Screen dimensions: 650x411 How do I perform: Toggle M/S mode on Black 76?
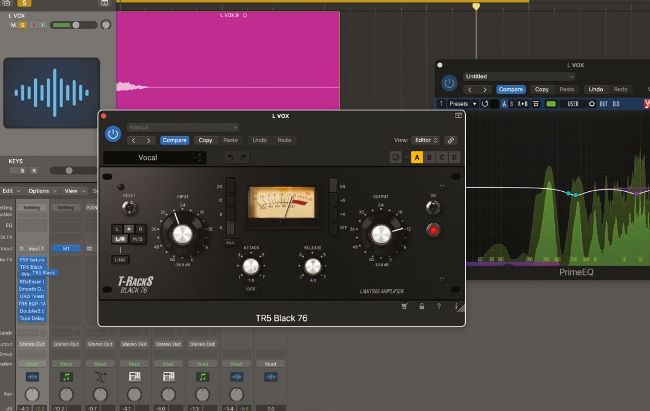pos(140,239)
